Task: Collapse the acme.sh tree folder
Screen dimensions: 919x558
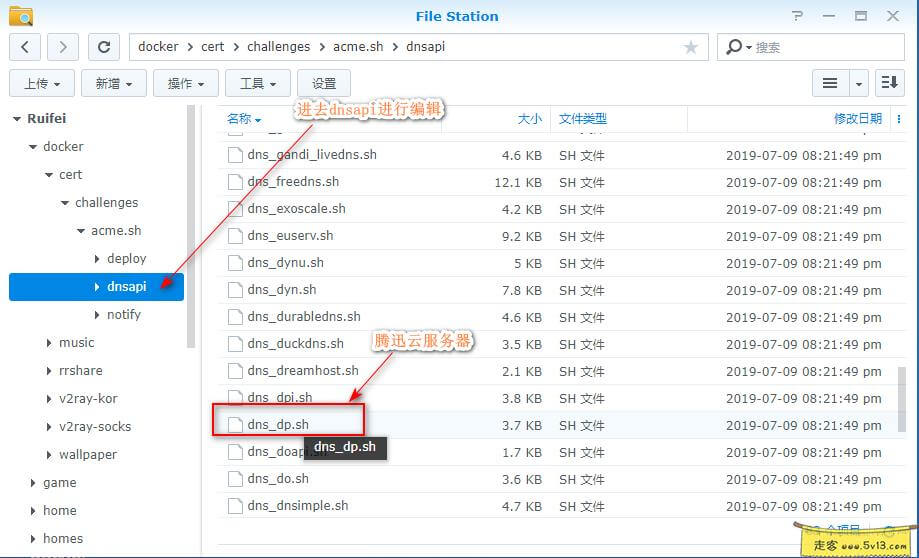Action: point(81,231)
